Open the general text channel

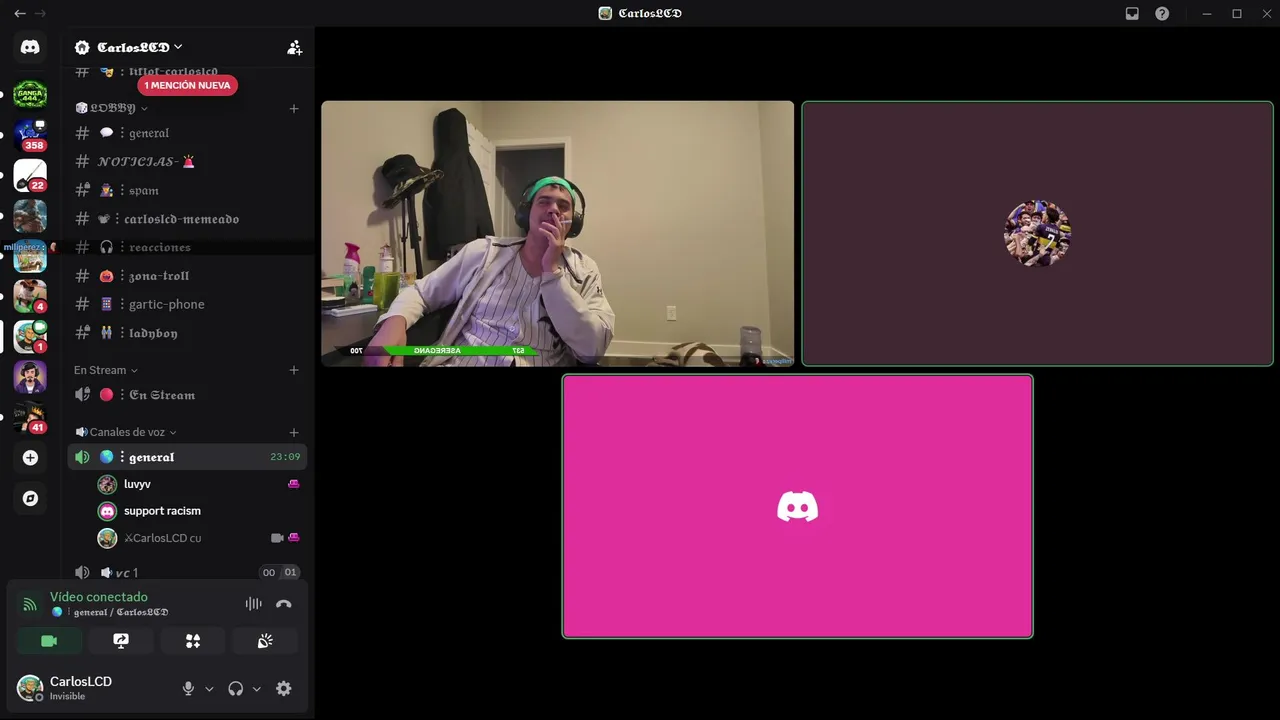point(187,133)
